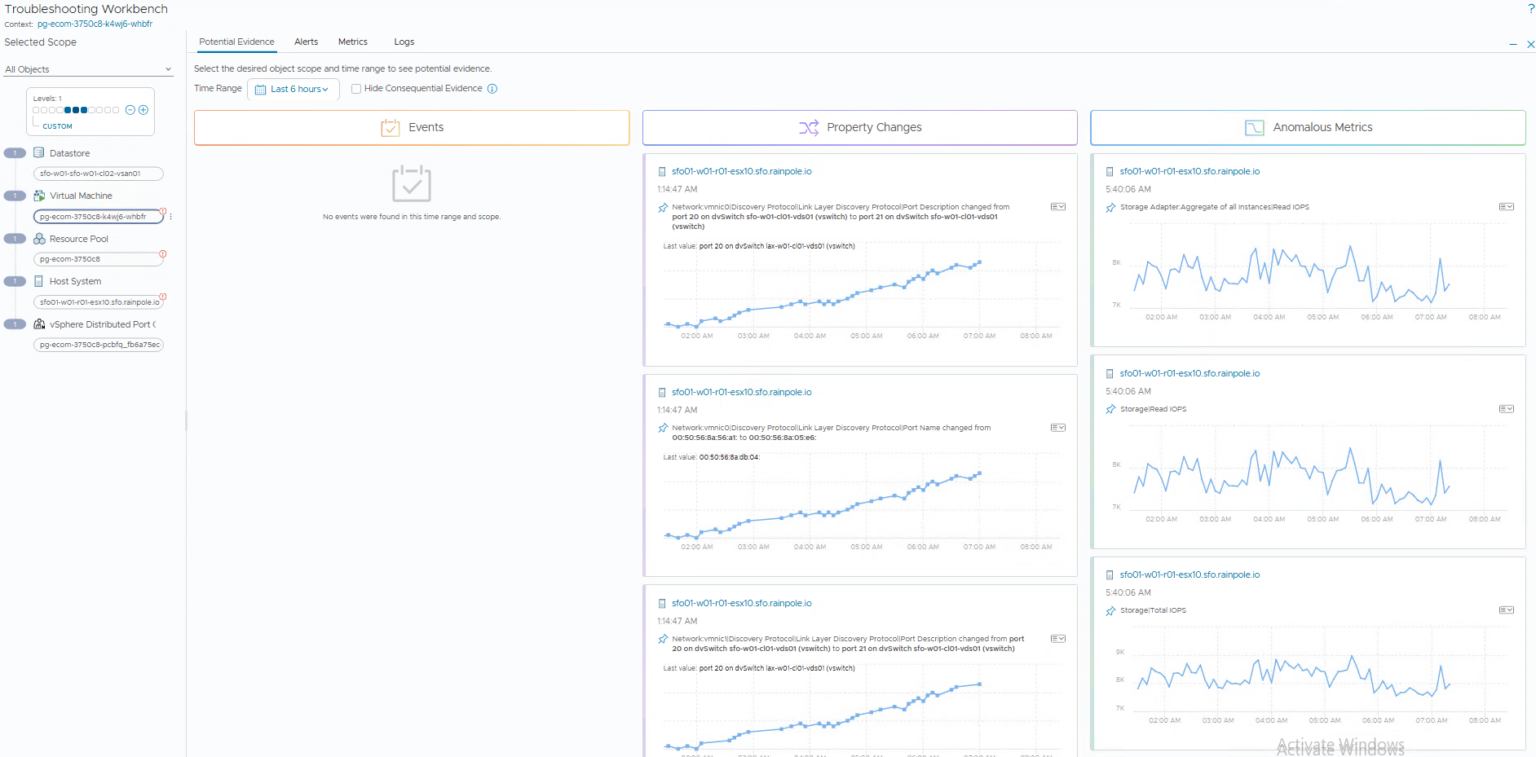Toggle Hide Consequential Evidence checkbox
Viewport: 1536px width, 757px height.
tap(356, 89)
